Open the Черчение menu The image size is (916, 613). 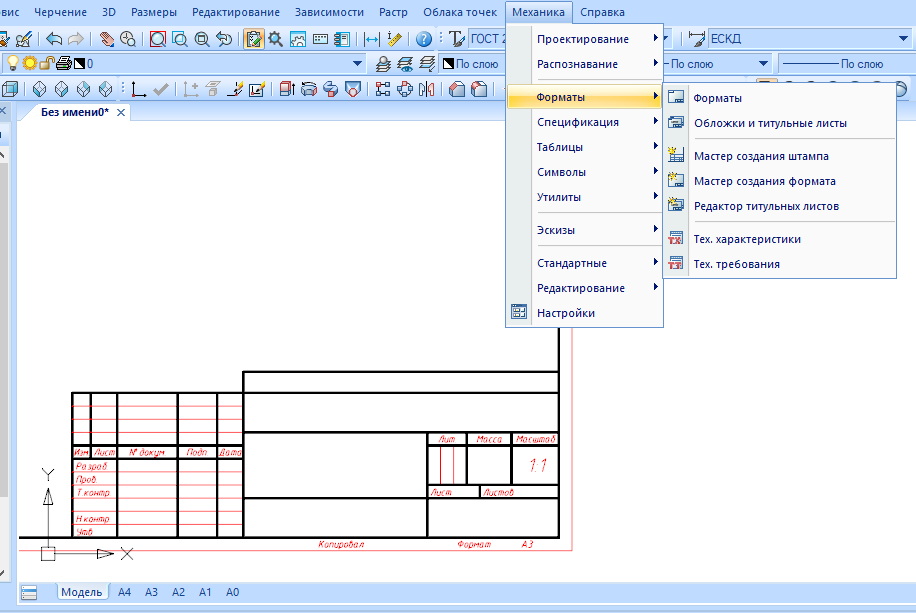point(60,12)
